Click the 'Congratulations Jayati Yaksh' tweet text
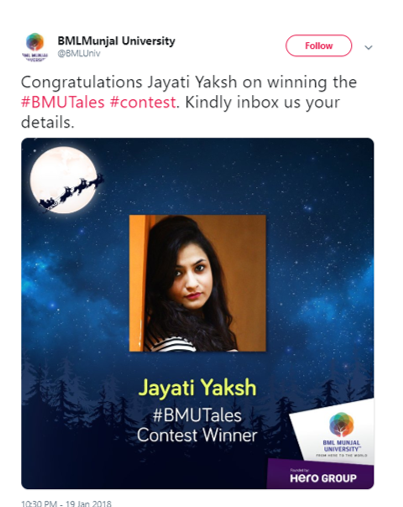 pos(129,82)
